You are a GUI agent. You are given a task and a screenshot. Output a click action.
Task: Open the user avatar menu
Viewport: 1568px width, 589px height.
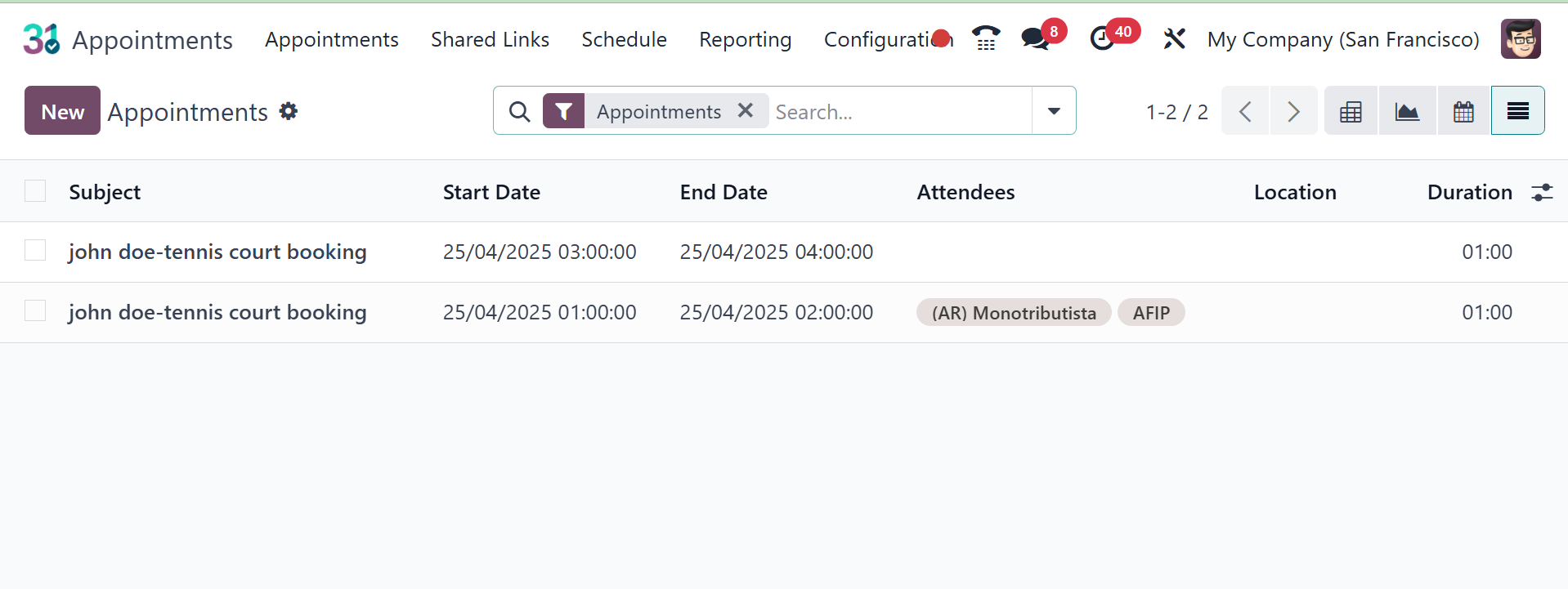(1521, 39)
